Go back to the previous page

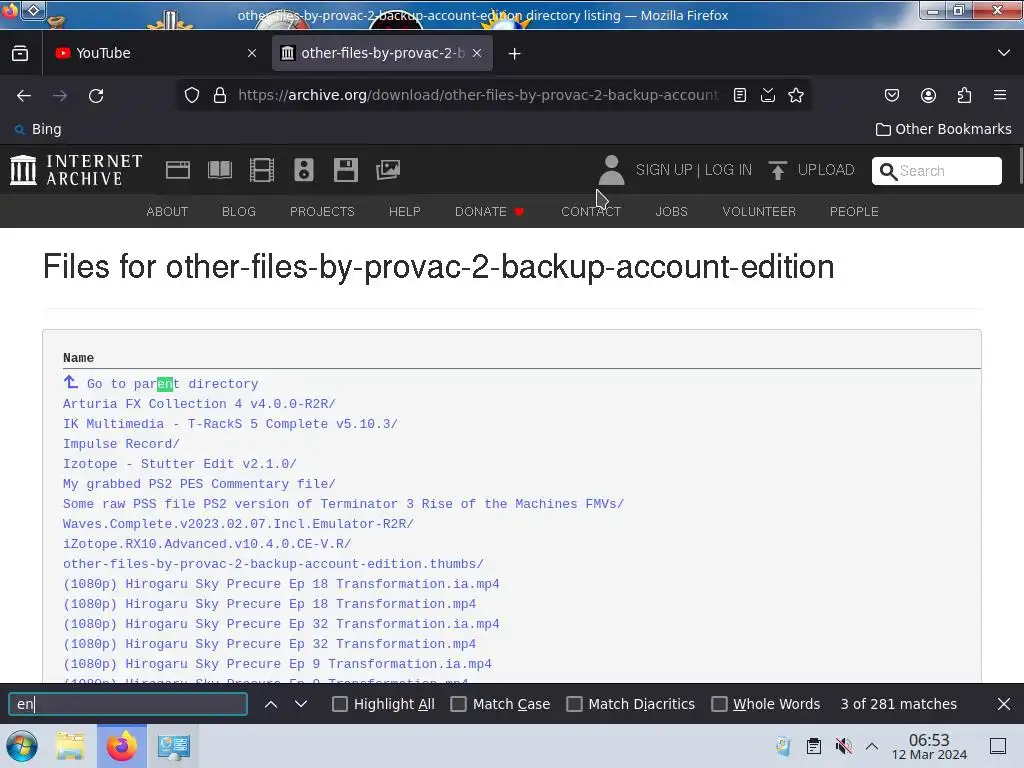(24, 95)
